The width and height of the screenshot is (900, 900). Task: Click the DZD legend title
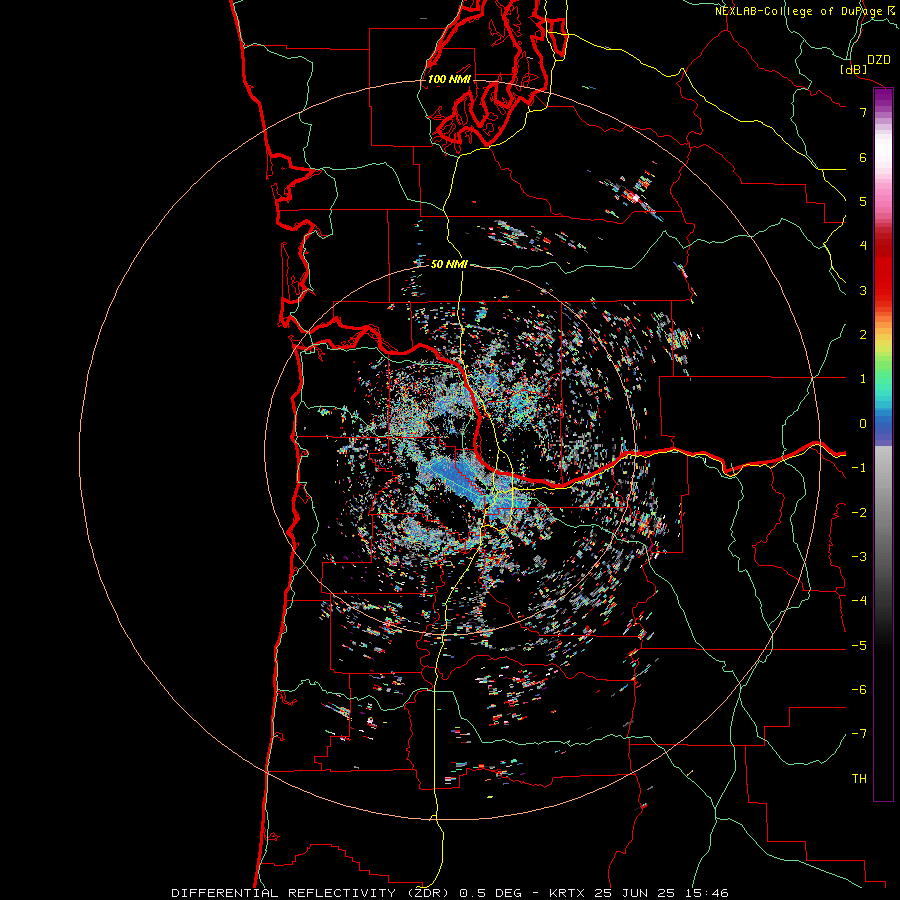[x=879, y=60]
